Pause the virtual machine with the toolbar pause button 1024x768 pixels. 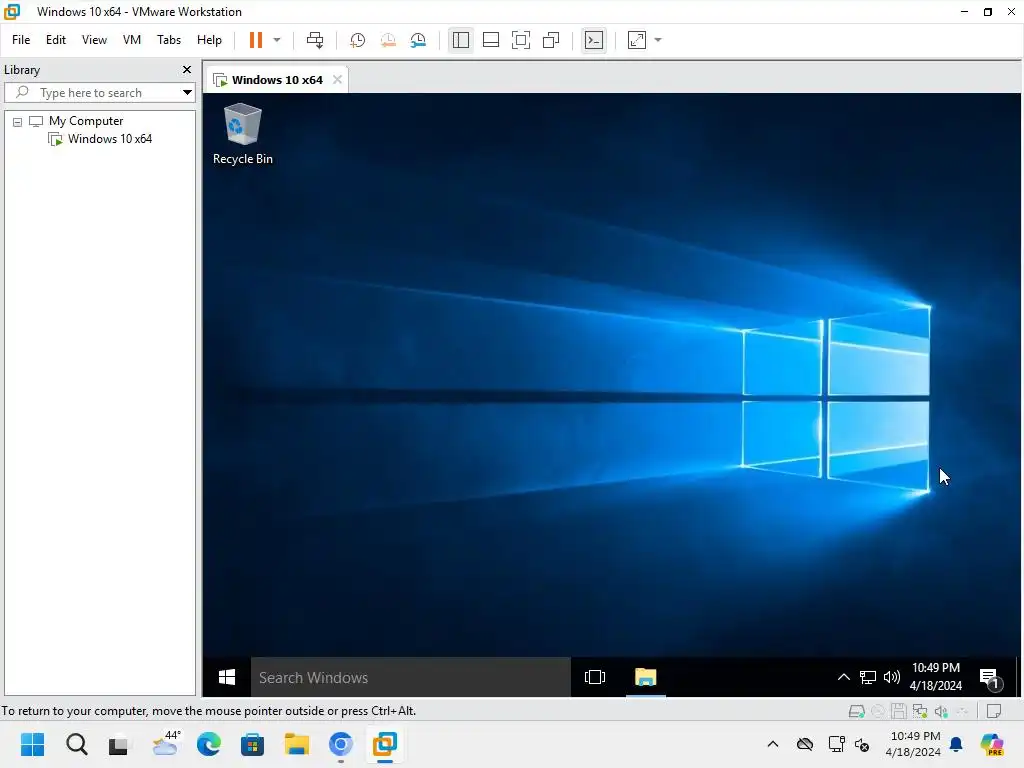coord(256,40)
